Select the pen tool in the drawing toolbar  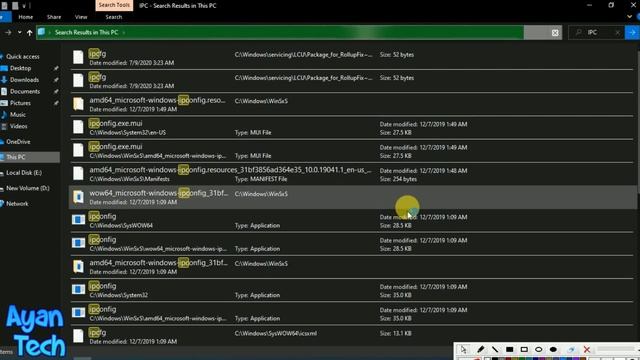480,349
